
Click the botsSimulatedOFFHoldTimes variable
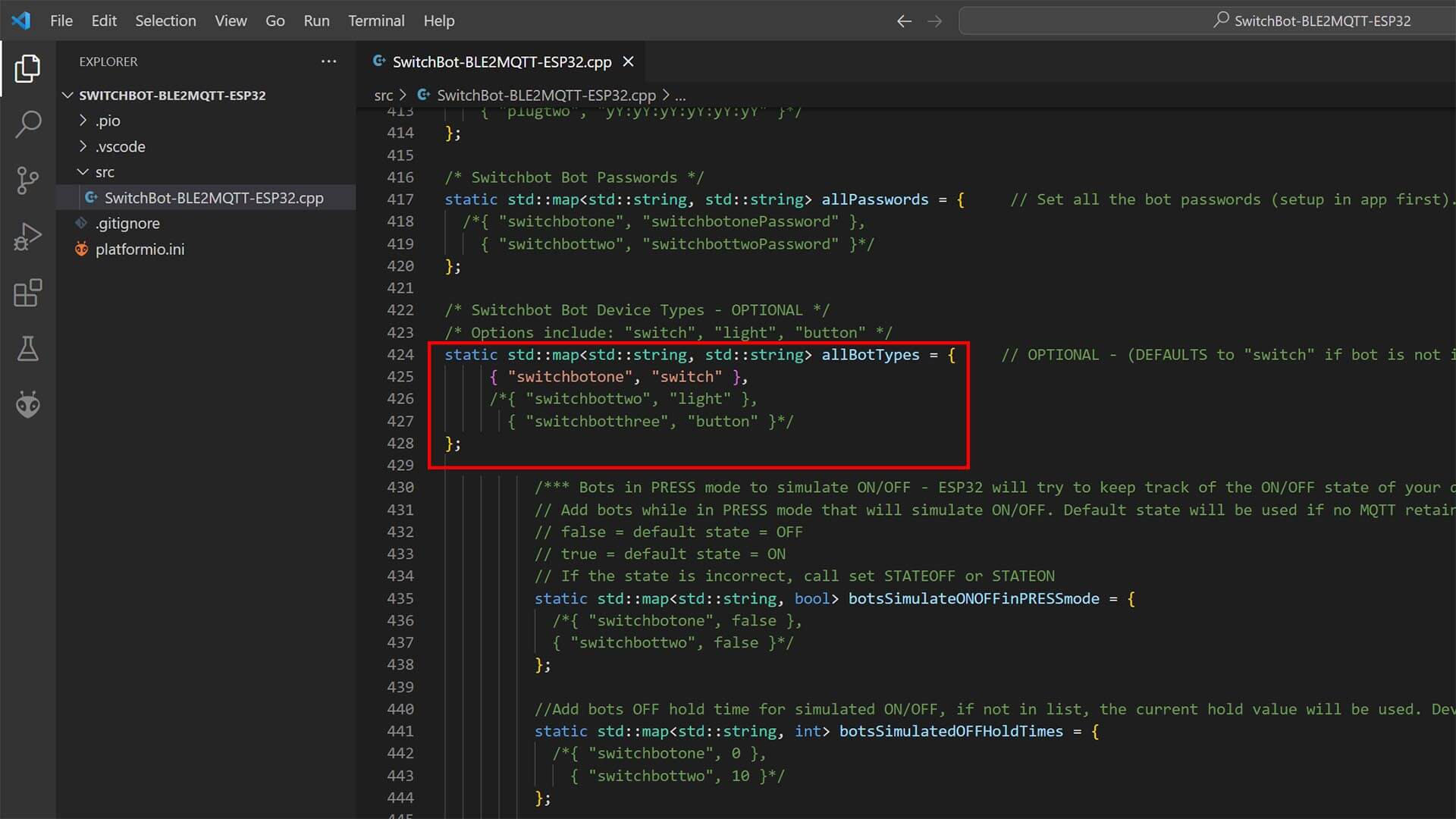[x=951, y=731]
